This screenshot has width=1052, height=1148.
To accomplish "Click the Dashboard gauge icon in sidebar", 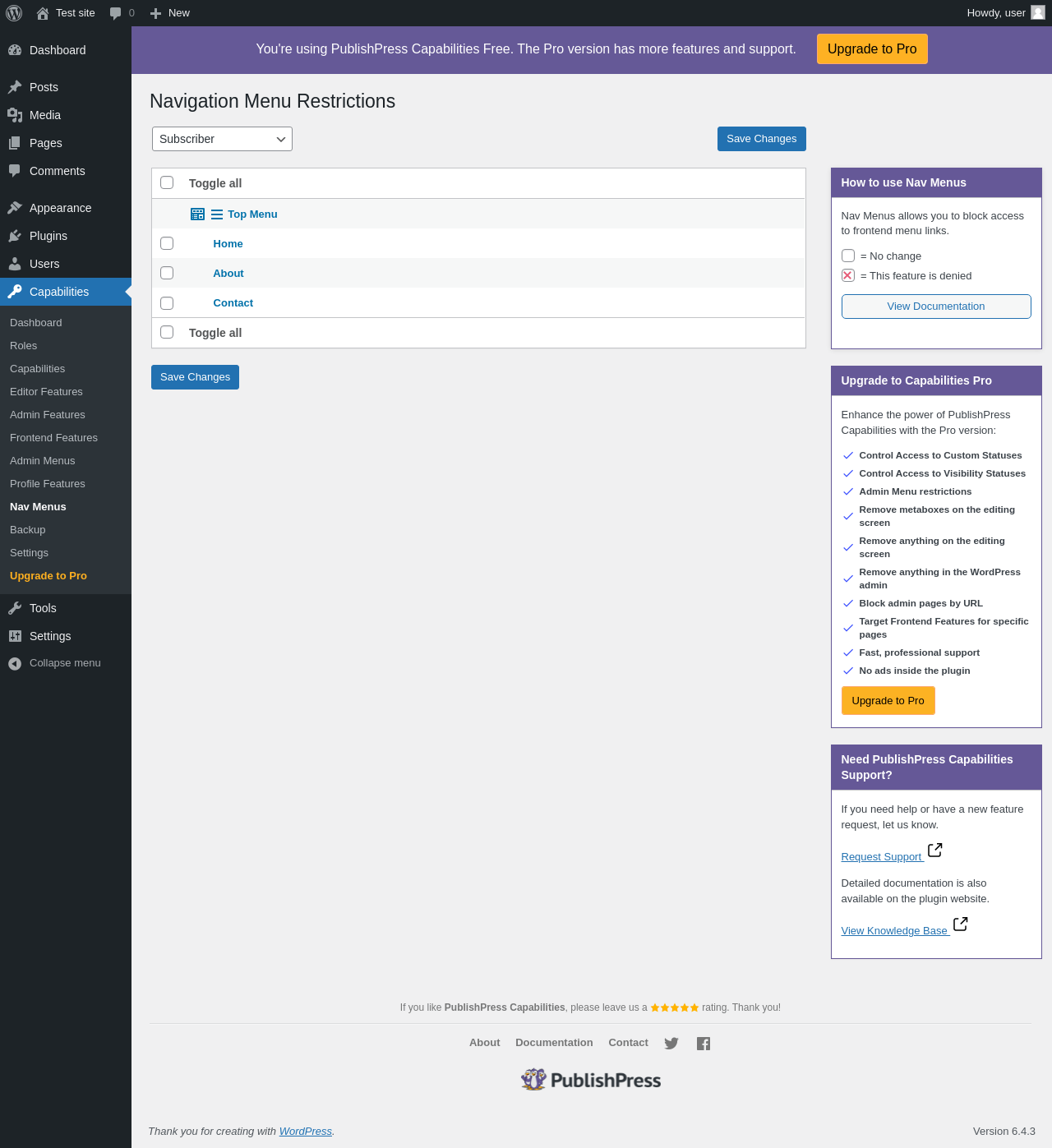I will point(15,50).
